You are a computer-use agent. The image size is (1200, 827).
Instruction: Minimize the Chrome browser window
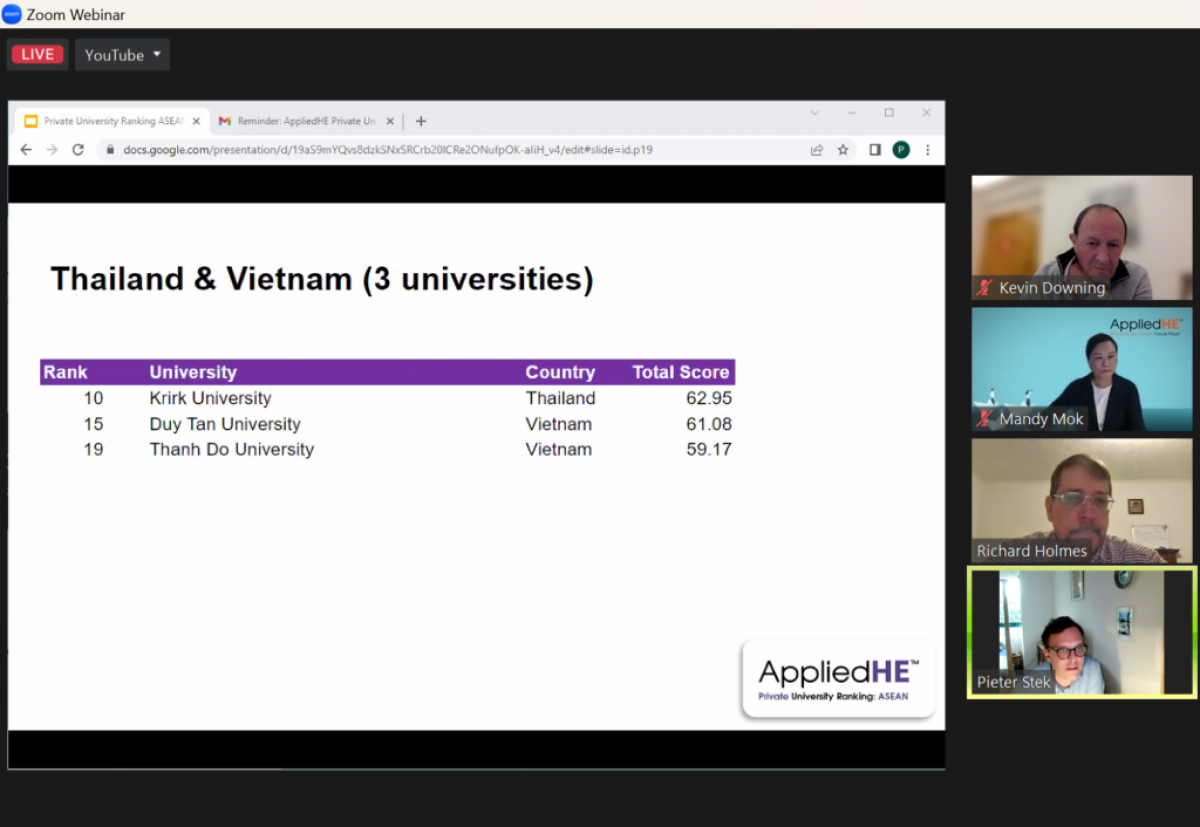[x=851, y=113]
